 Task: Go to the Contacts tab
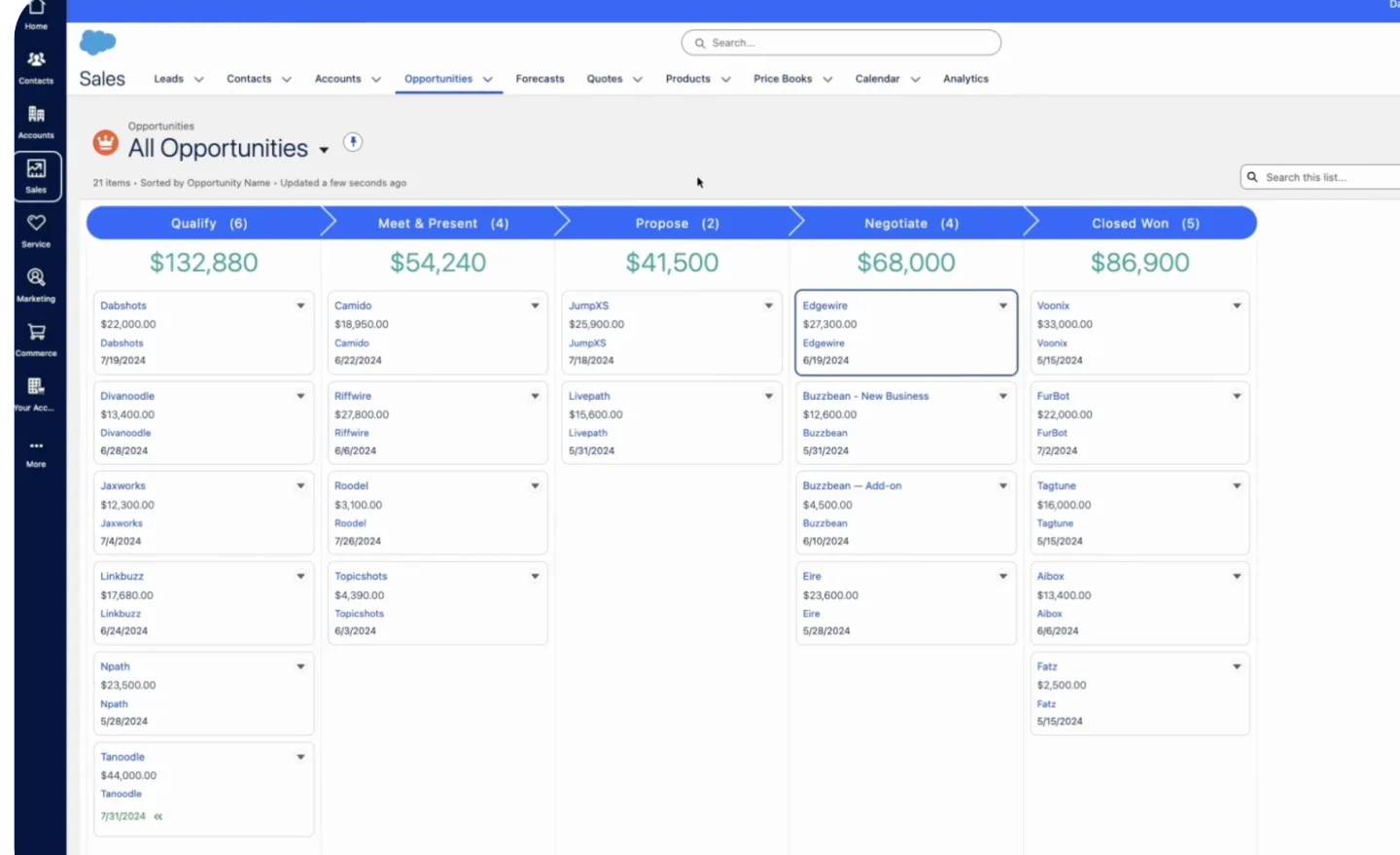tap(249, 79)
